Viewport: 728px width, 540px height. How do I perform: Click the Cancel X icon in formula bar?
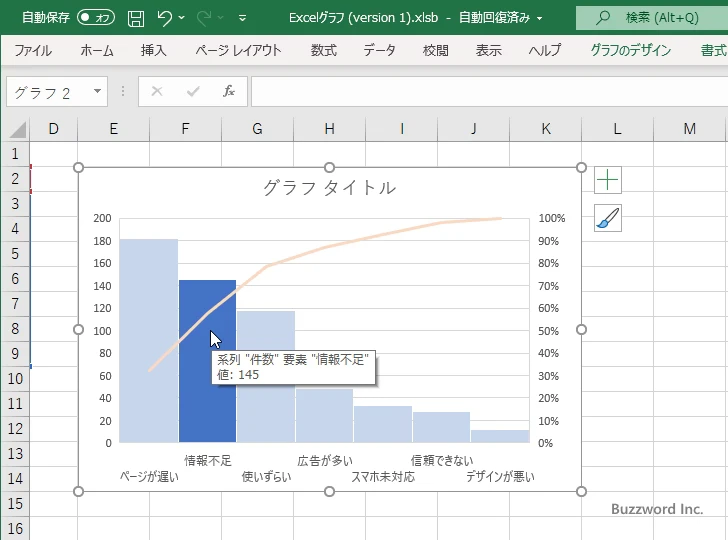157,91
